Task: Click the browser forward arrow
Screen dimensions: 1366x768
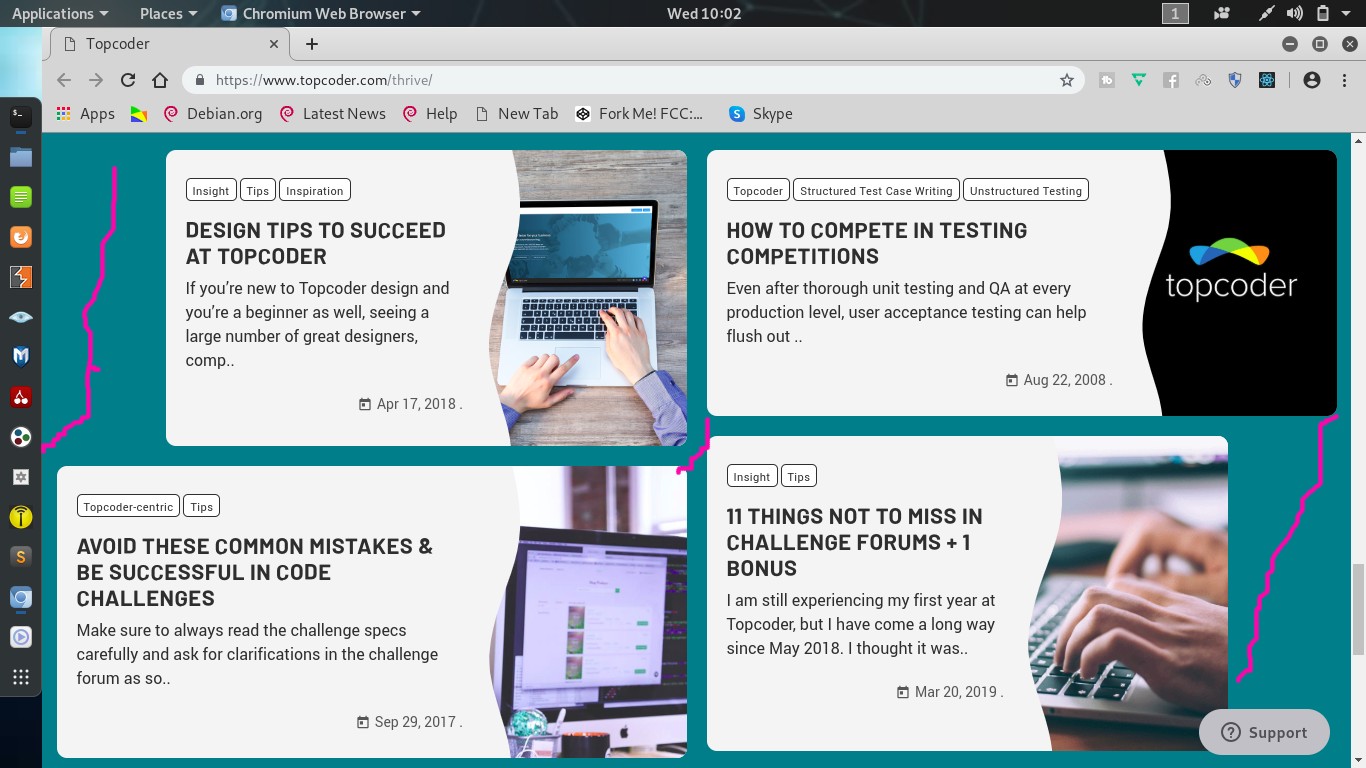Action: click(96, 80)
